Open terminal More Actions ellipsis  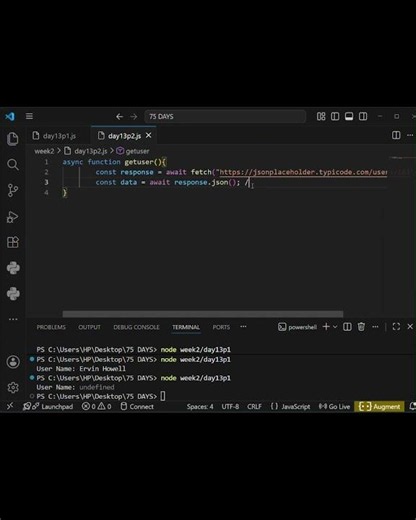pyautogui.click(x=375, y=327)
